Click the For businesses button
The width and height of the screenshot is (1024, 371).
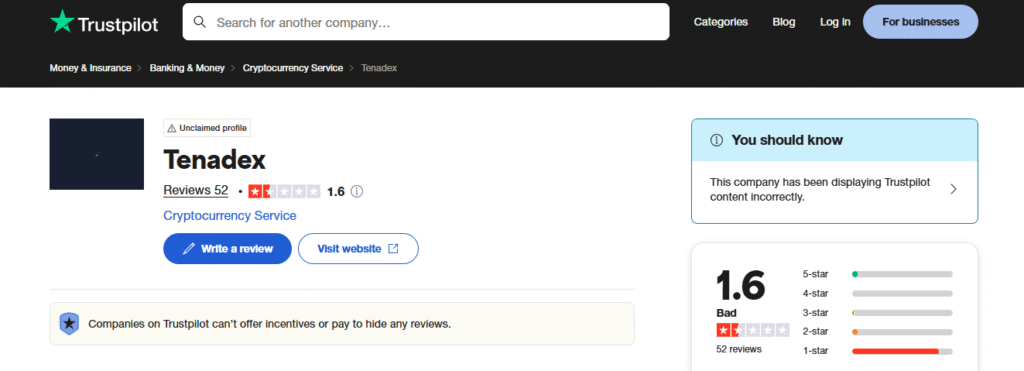(x=920, y=22)
